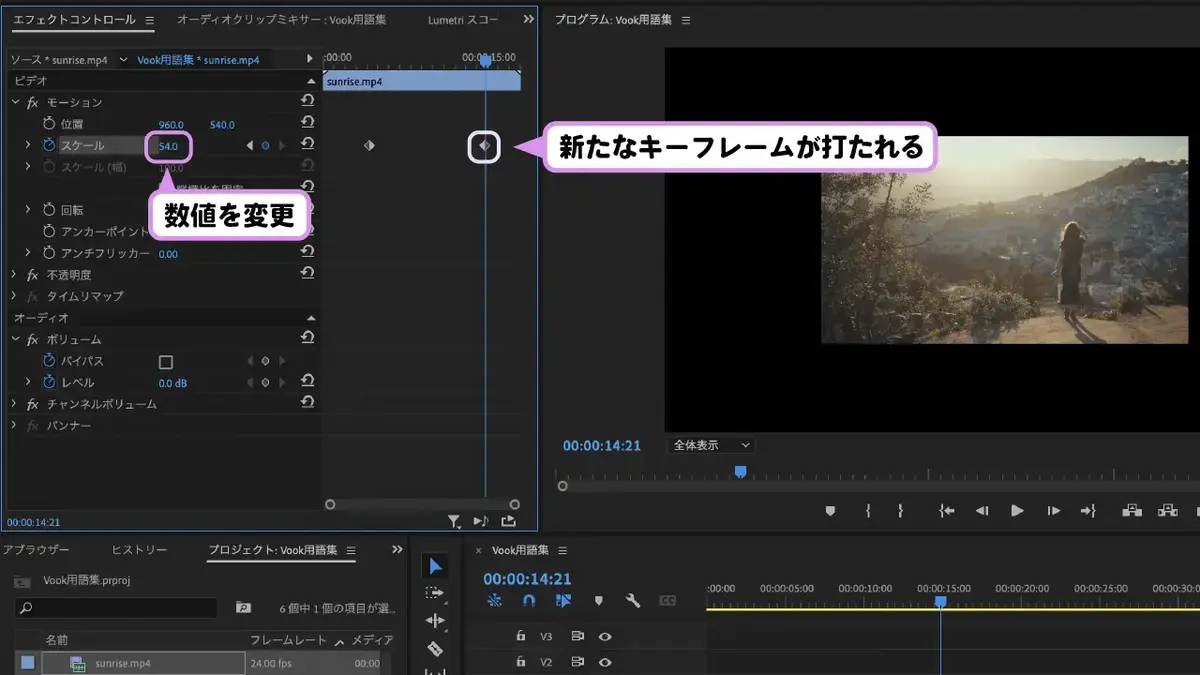The height and width of the screenshot is (675, 1200).
Task: Toggle V3 track eye visibility
Action: coord(605,636)
